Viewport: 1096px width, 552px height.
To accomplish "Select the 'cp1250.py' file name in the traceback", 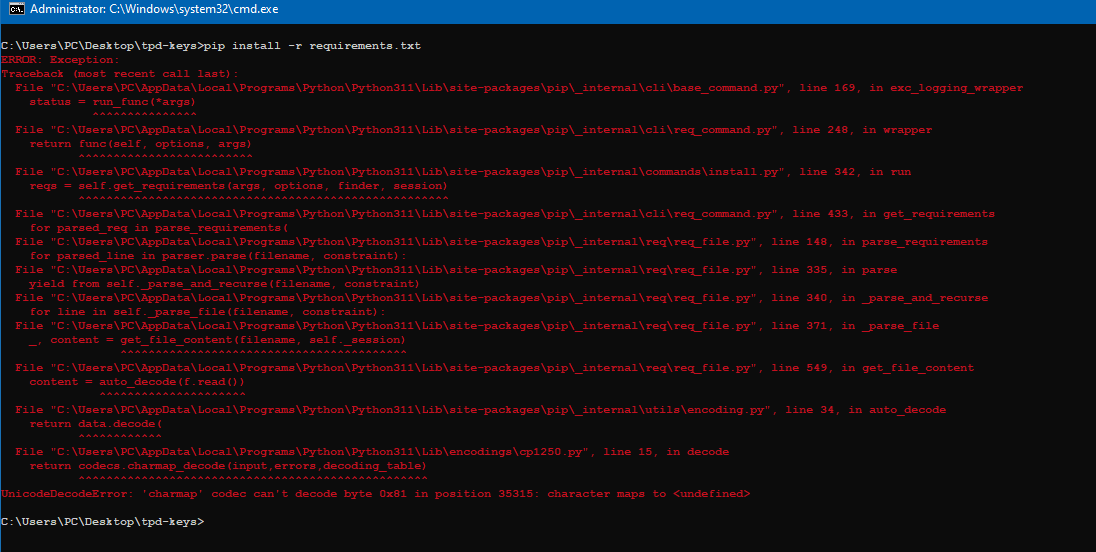I will (550, 451).
